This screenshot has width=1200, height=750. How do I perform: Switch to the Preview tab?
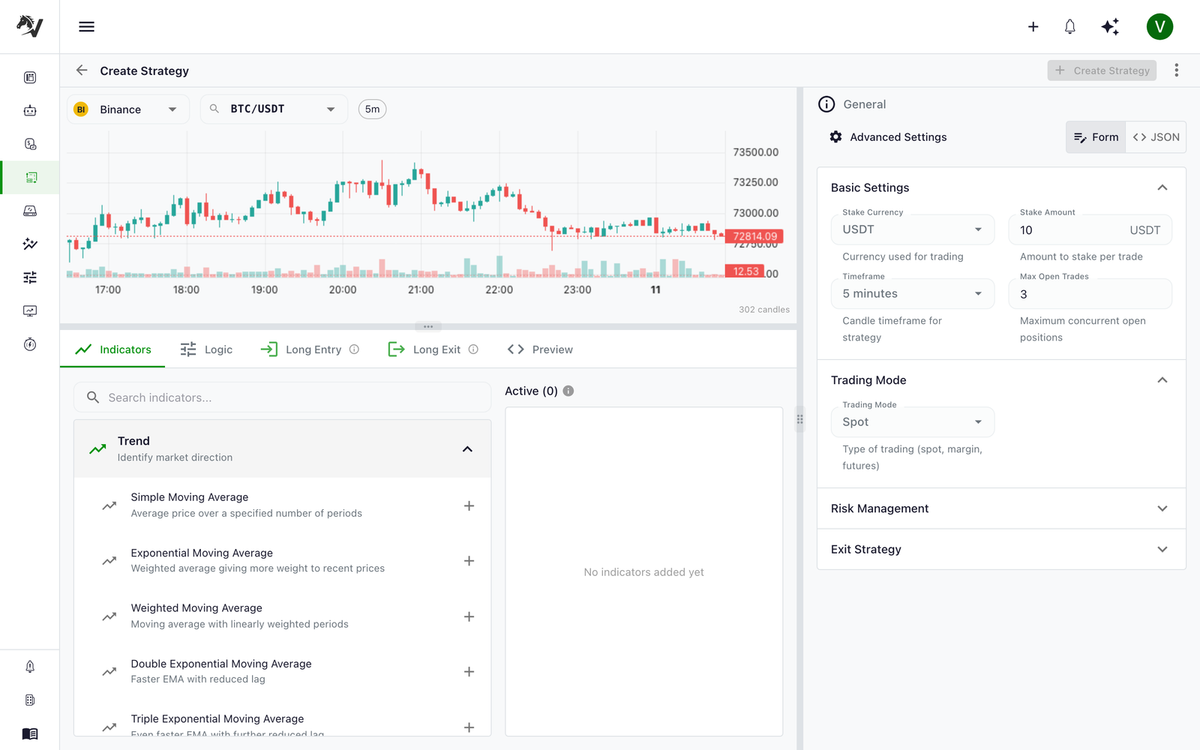click(x=540, y=350)
